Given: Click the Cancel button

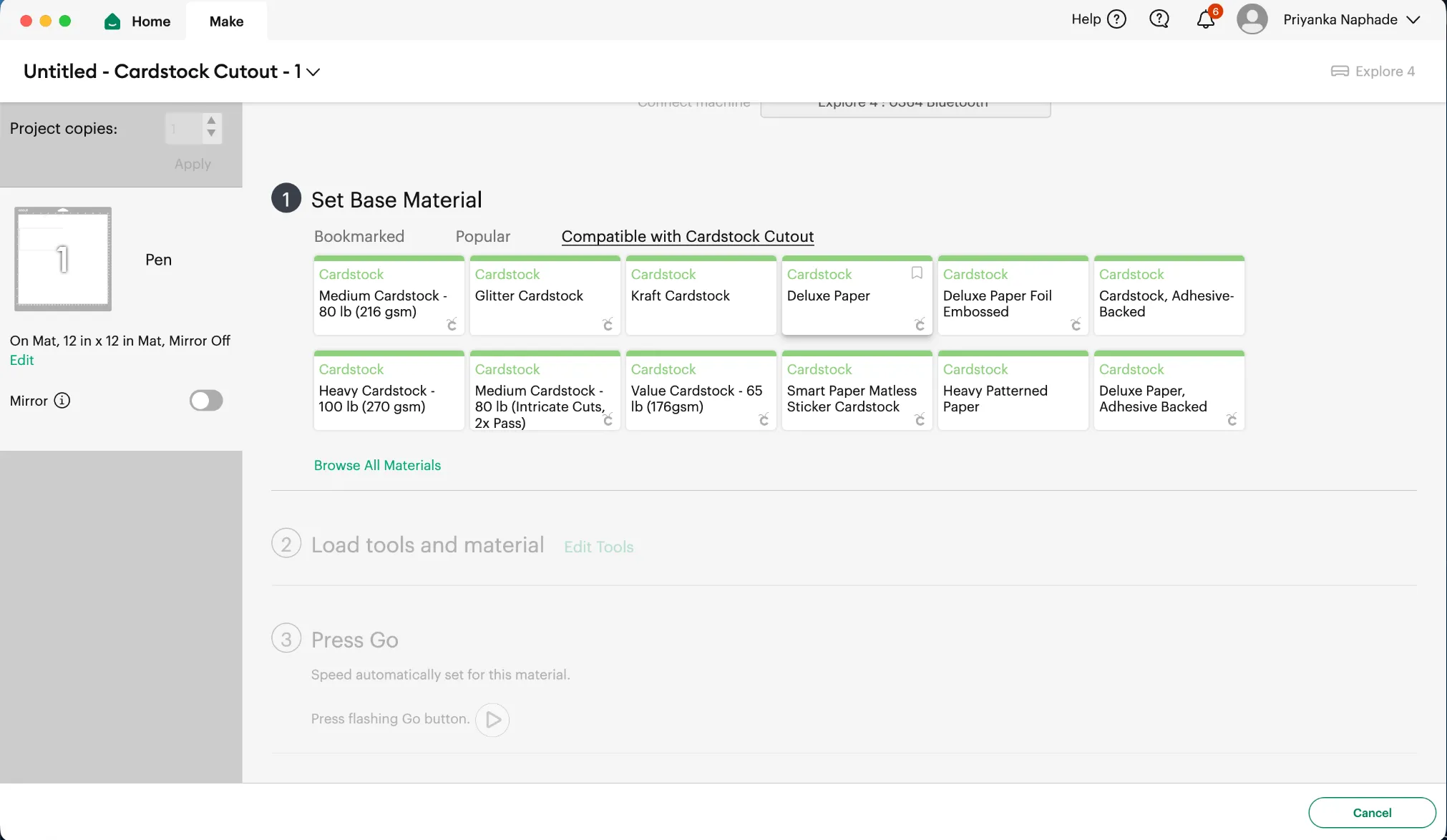Looking at the screenshot, I should pyautogui.click(x=1372, y=813).
